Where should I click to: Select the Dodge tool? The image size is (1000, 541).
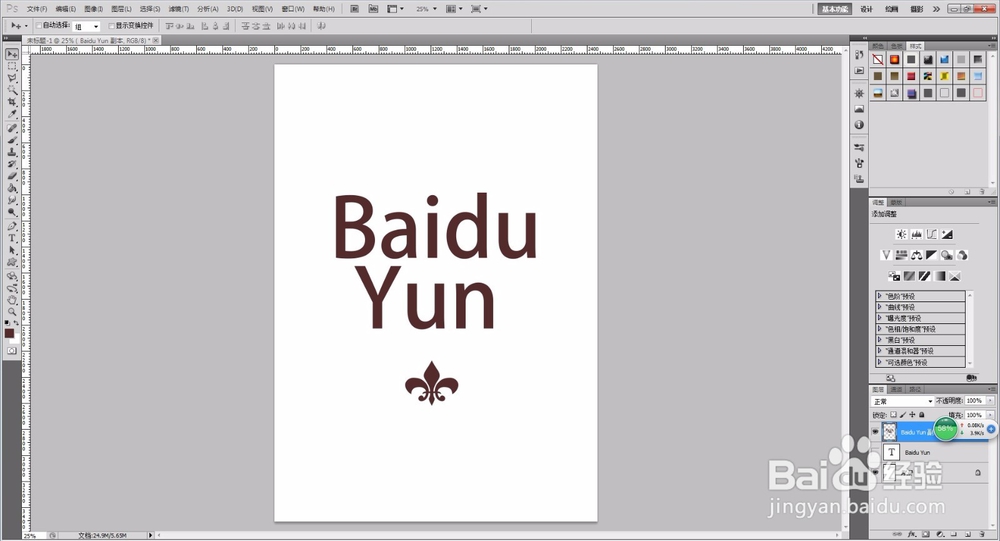(x=12, y=212)
